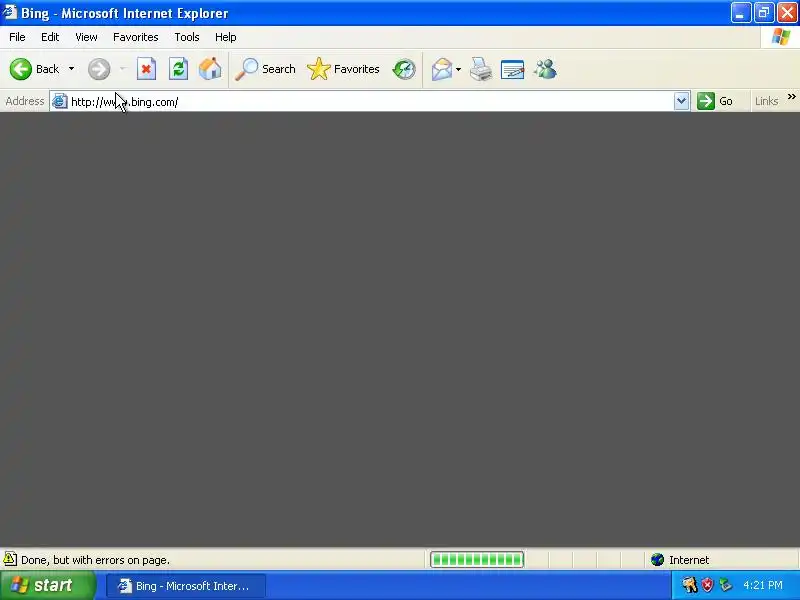Close the Internet Explorer window

pyautogui.click(x=787, y=13)
